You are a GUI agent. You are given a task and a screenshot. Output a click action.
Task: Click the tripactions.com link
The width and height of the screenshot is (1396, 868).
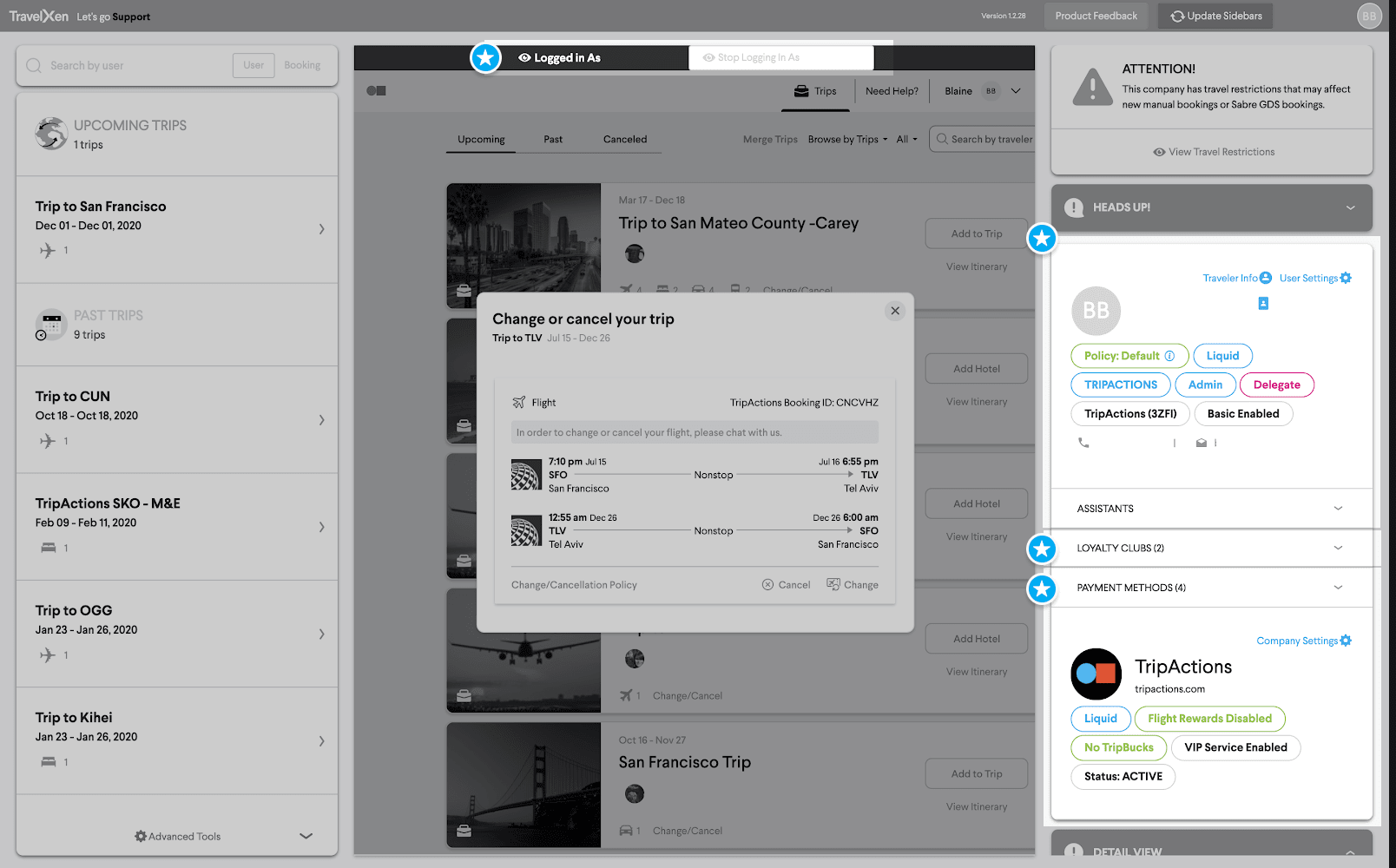1169,689
